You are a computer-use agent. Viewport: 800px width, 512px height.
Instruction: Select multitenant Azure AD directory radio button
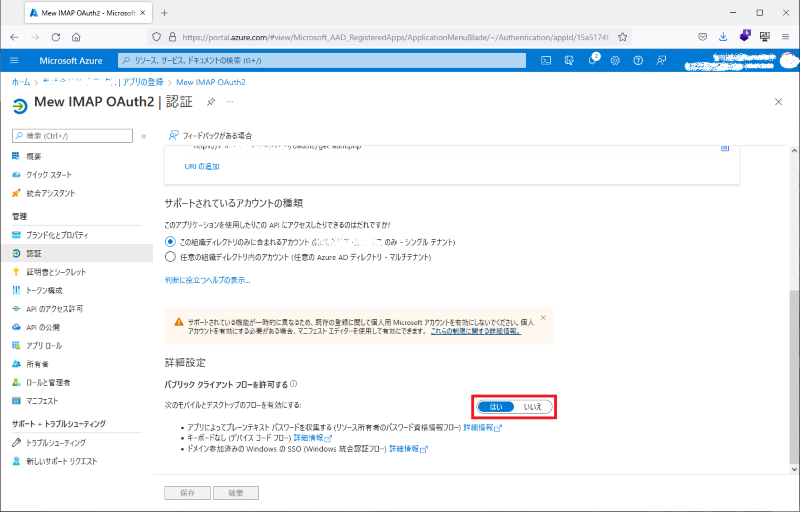pyautogui.click(x=170, y=257)
